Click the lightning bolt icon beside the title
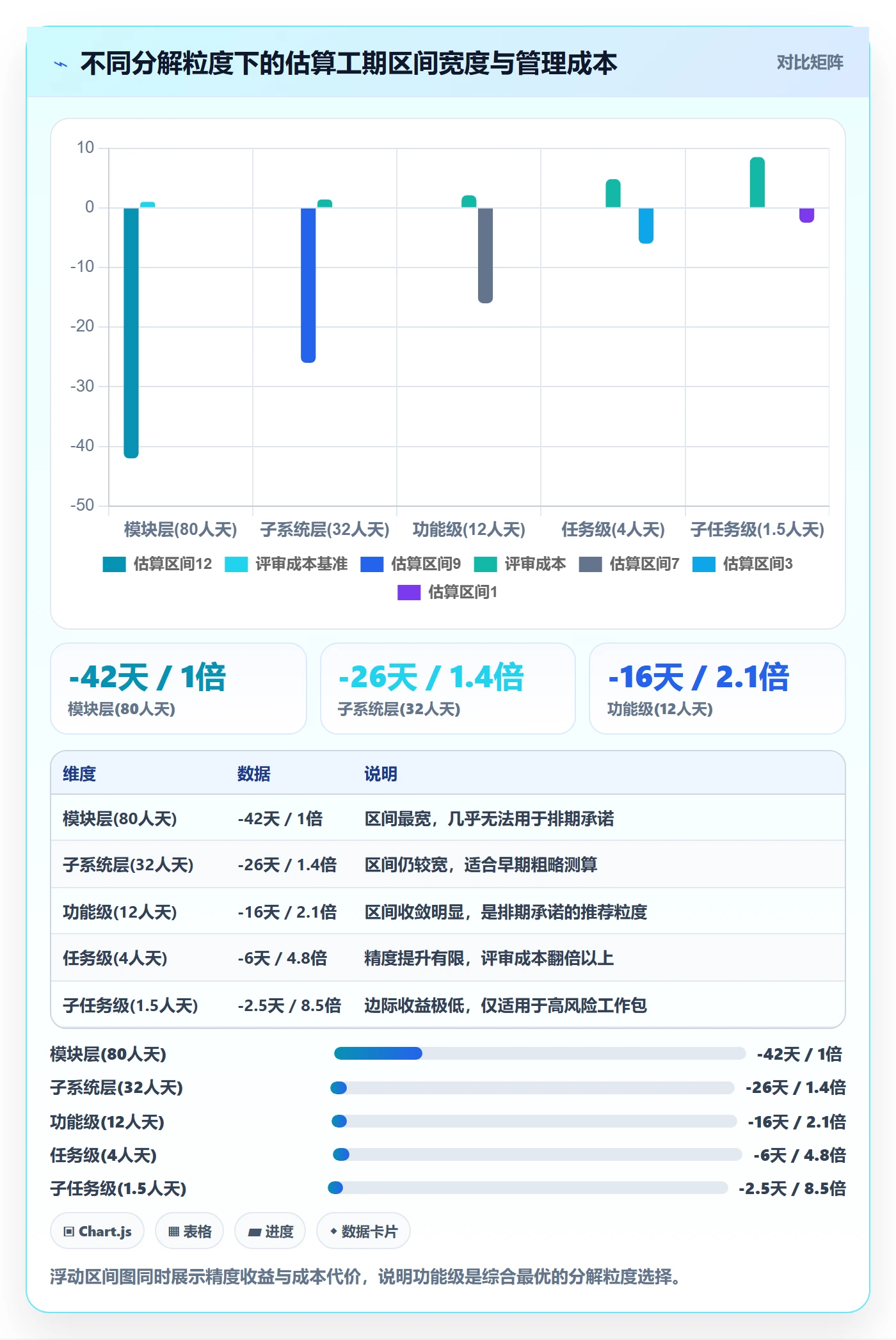 tap(61, 64)
